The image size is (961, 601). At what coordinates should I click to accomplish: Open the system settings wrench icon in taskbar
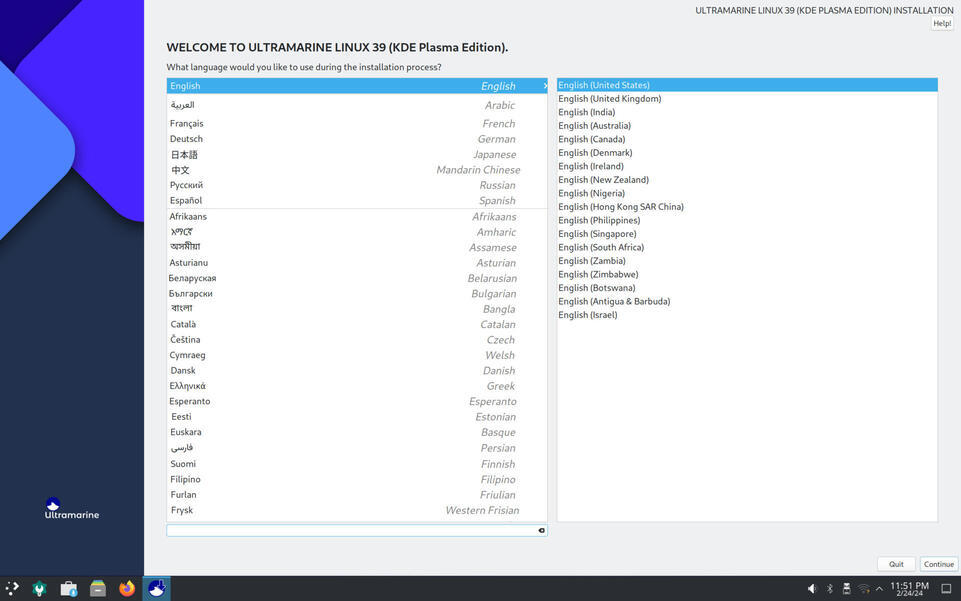point(39,589)
